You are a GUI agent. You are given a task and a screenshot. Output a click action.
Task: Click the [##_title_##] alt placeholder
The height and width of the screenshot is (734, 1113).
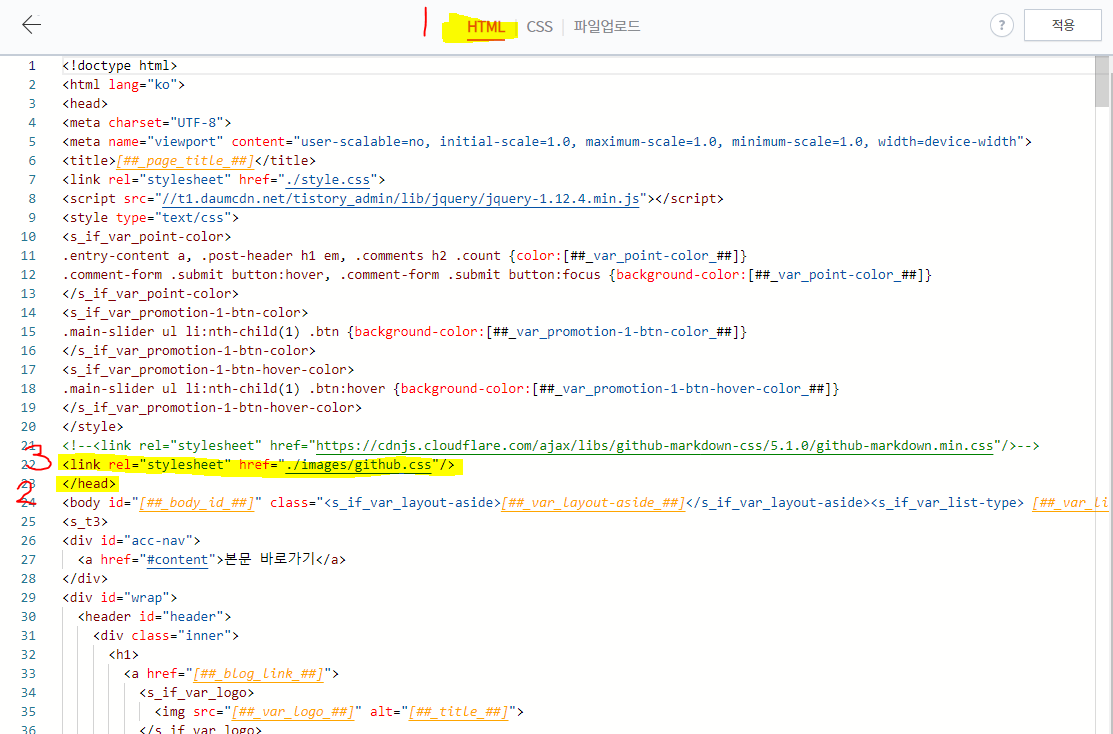coord(458,711)
